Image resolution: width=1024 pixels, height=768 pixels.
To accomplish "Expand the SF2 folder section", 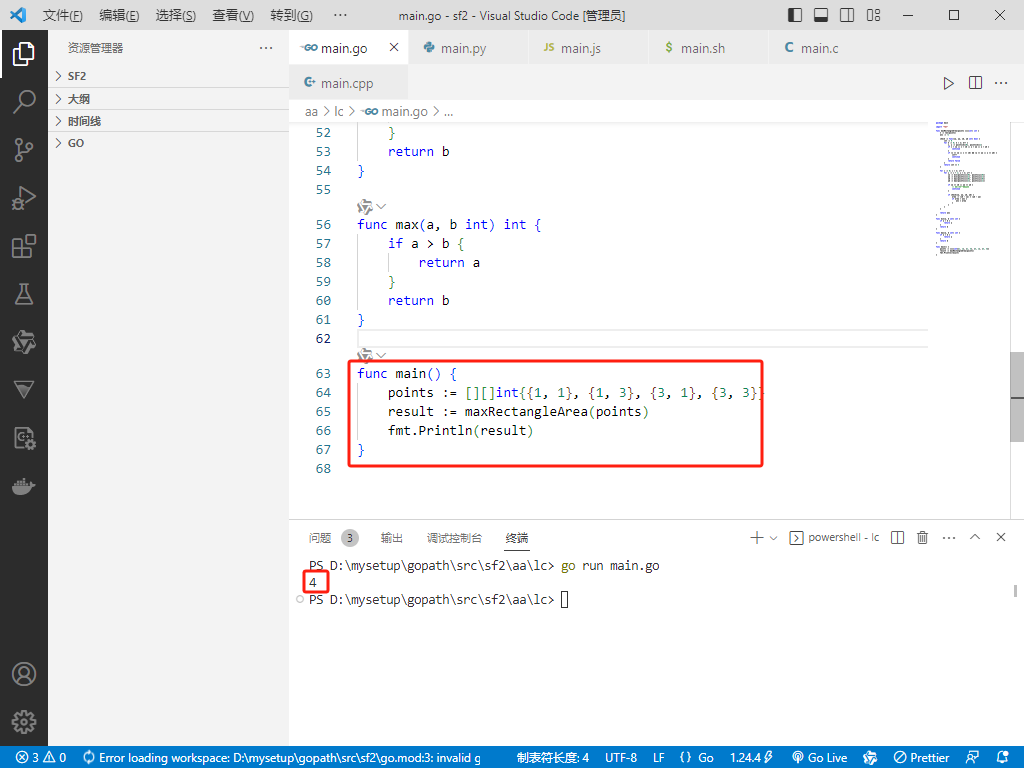I will tap(168, 76).
